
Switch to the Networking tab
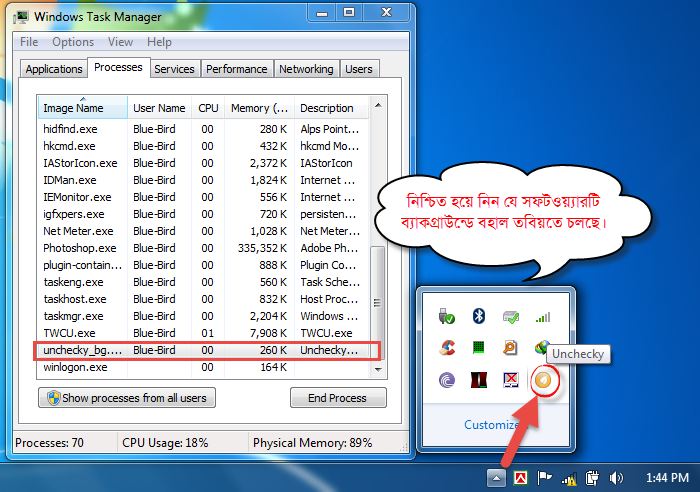pyautogui.click(x=306, y=69)
